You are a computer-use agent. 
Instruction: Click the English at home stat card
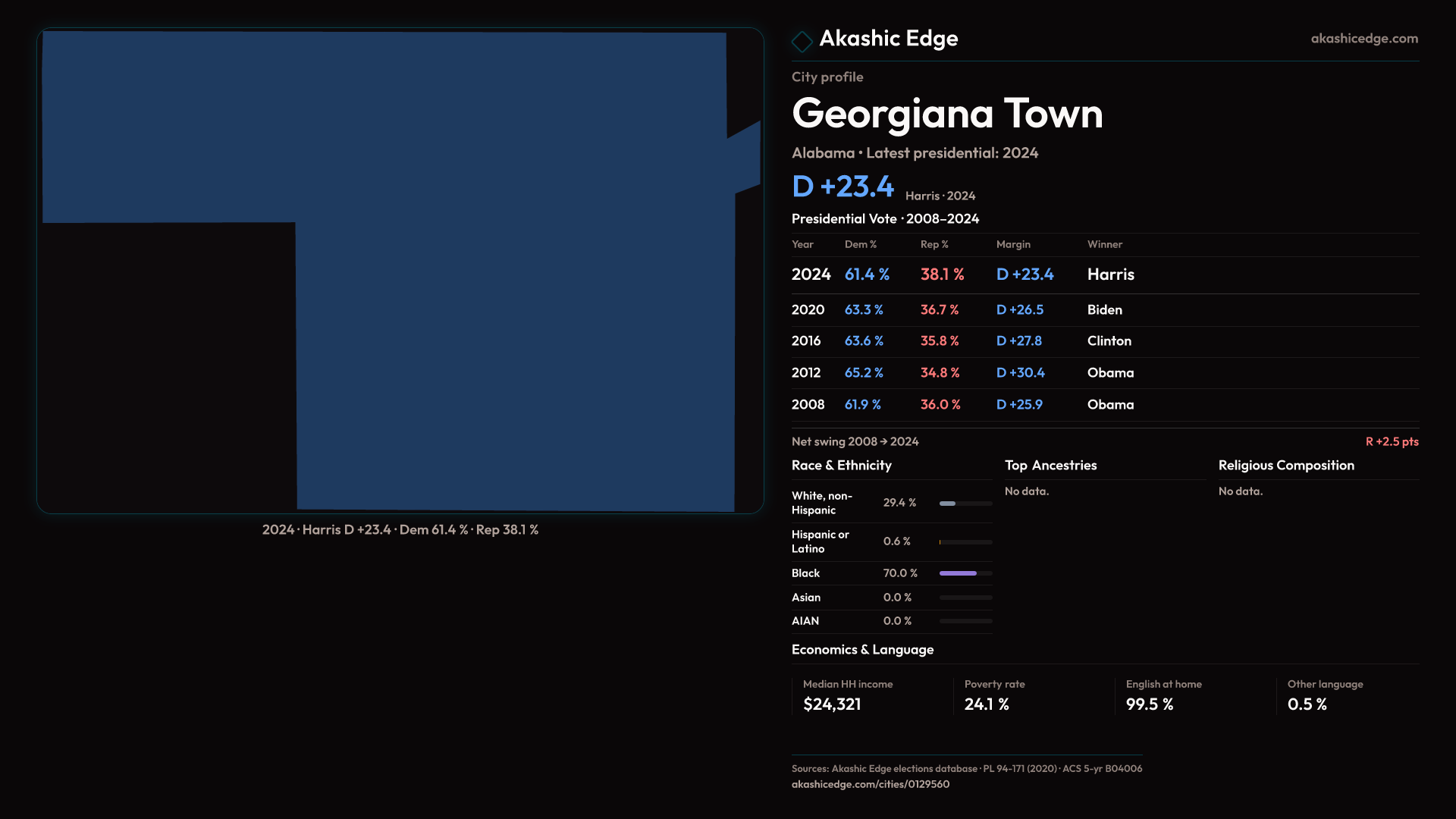[1194, 695]
